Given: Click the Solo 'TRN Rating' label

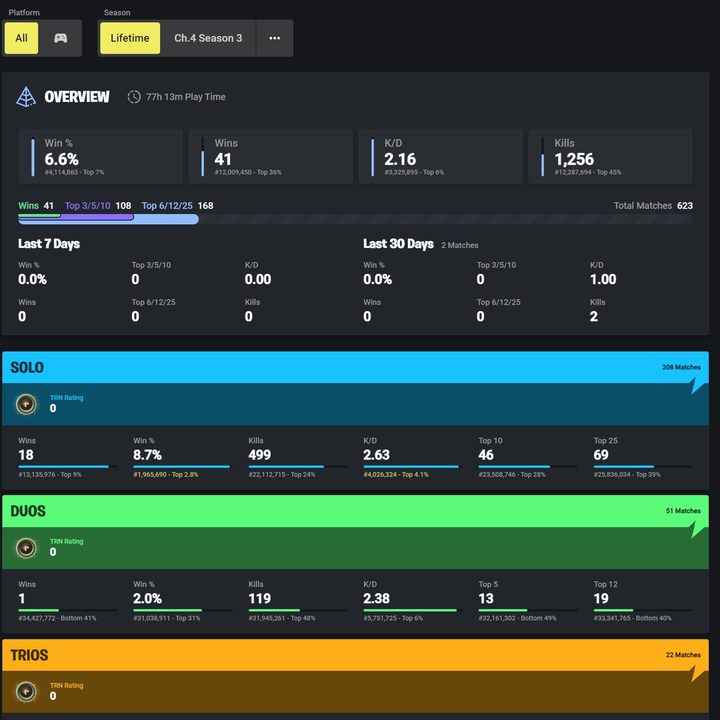Looking at the screenshot, I should point(67,398).
